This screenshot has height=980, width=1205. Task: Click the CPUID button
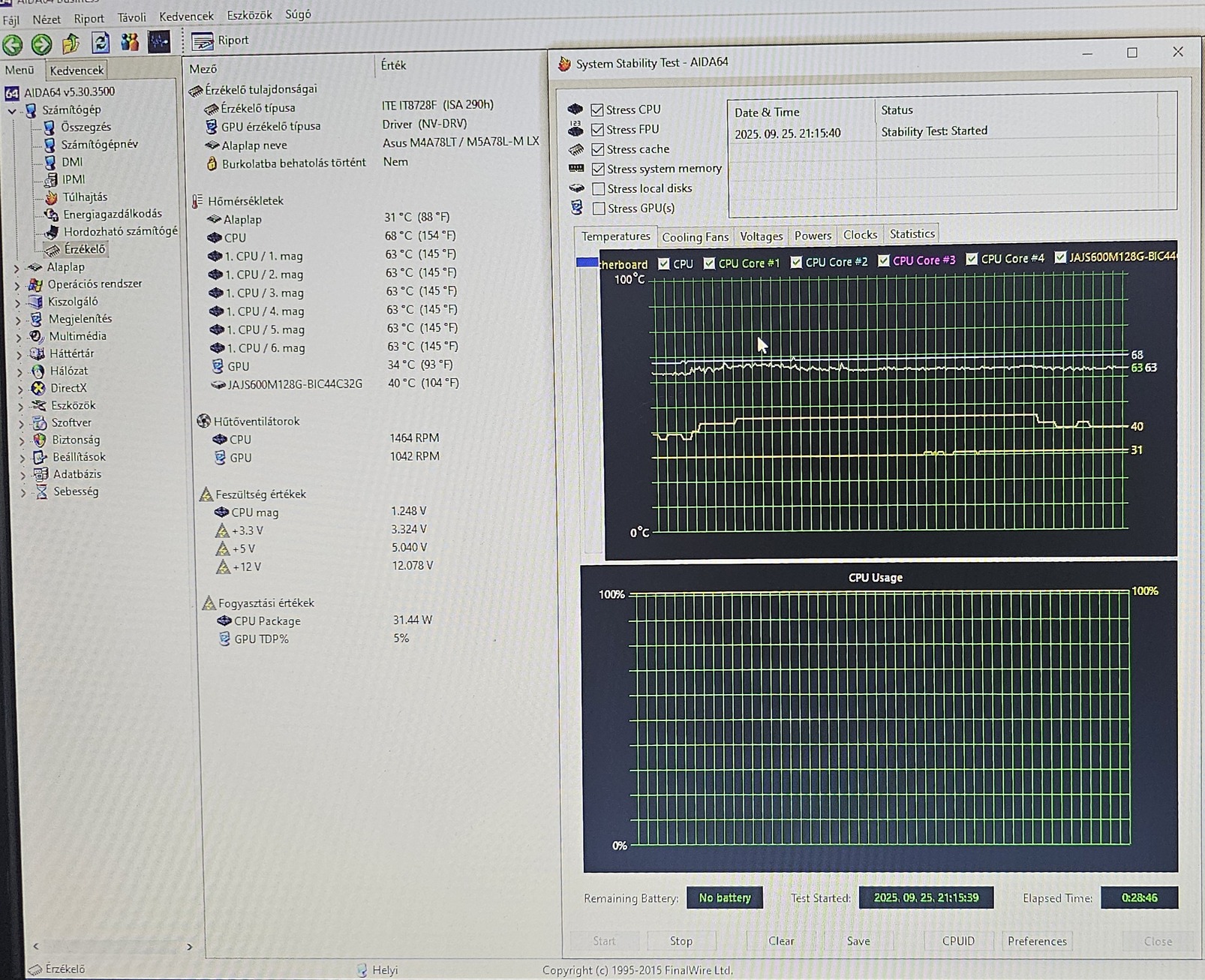959,941
